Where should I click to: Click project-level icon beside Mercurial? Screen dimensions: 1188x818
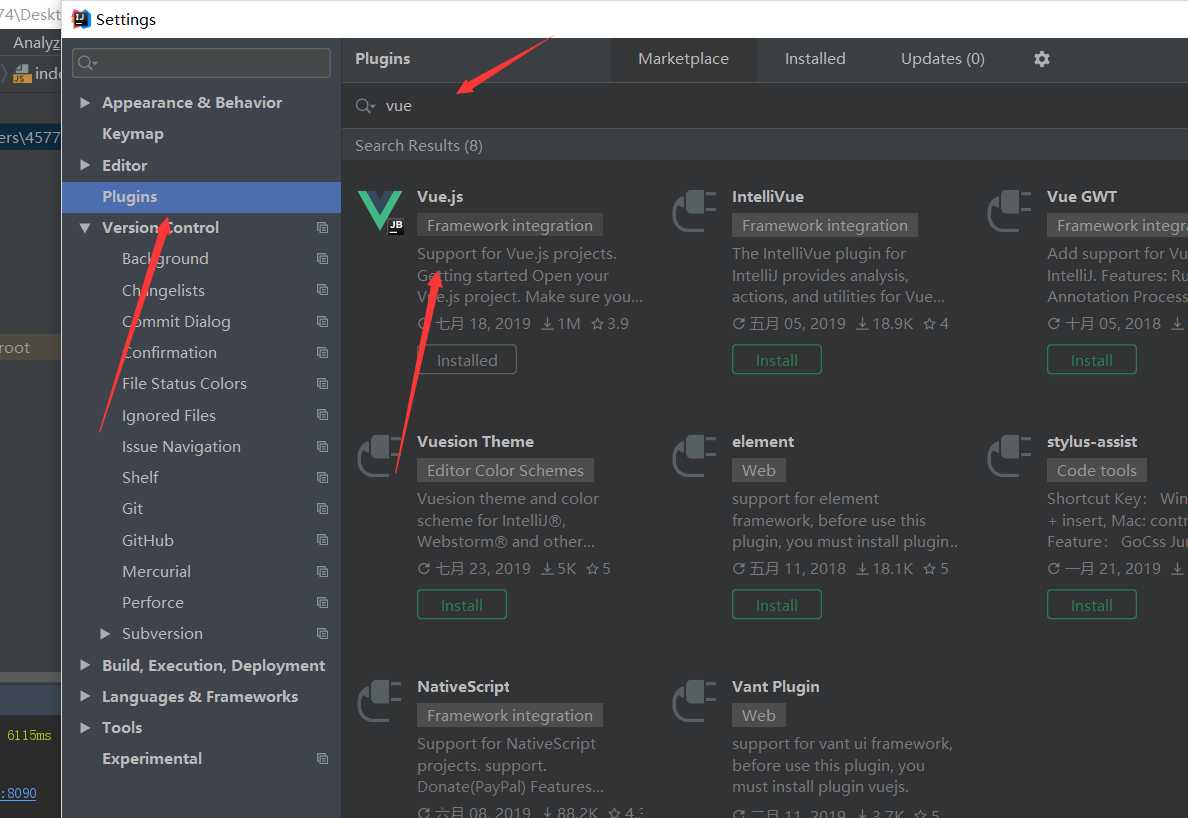click(322, 571)
